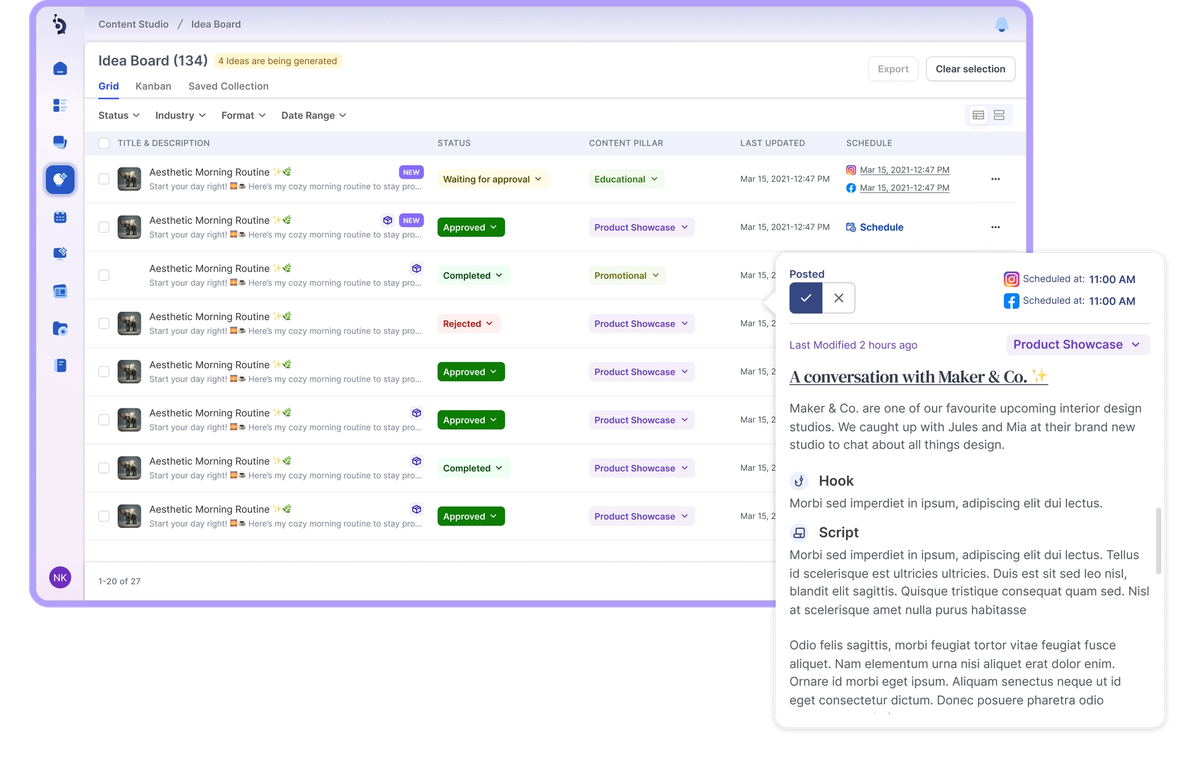
Task: Click the 1-20 of 27 pagination text
Action: pyautogui.click(x=119, y=581)
